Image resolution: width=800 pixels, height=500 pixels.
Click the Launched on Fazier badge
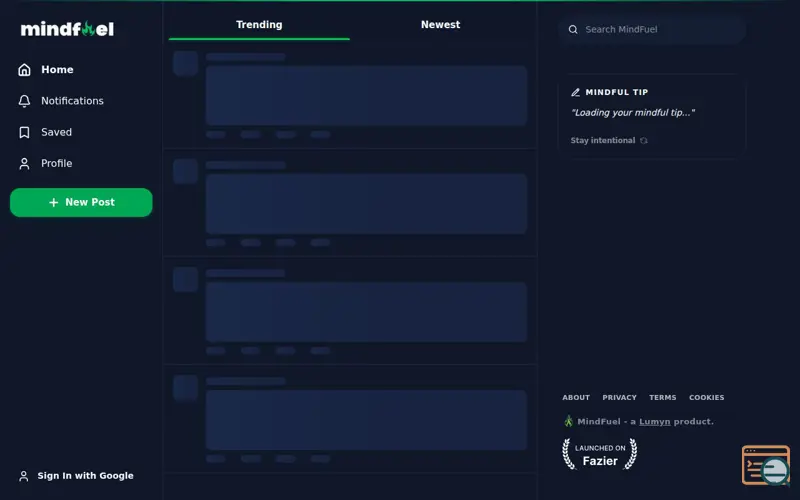pyautogui.click(x=599, y=454)
